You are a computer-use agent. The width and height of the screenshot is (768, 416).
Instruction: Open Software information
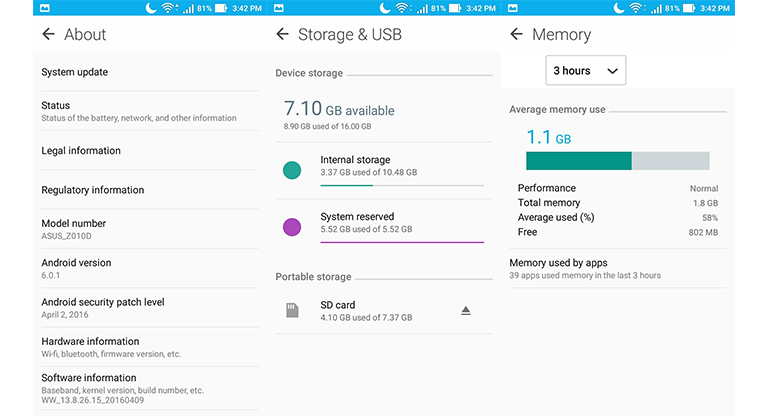click(x=150, y=389)
